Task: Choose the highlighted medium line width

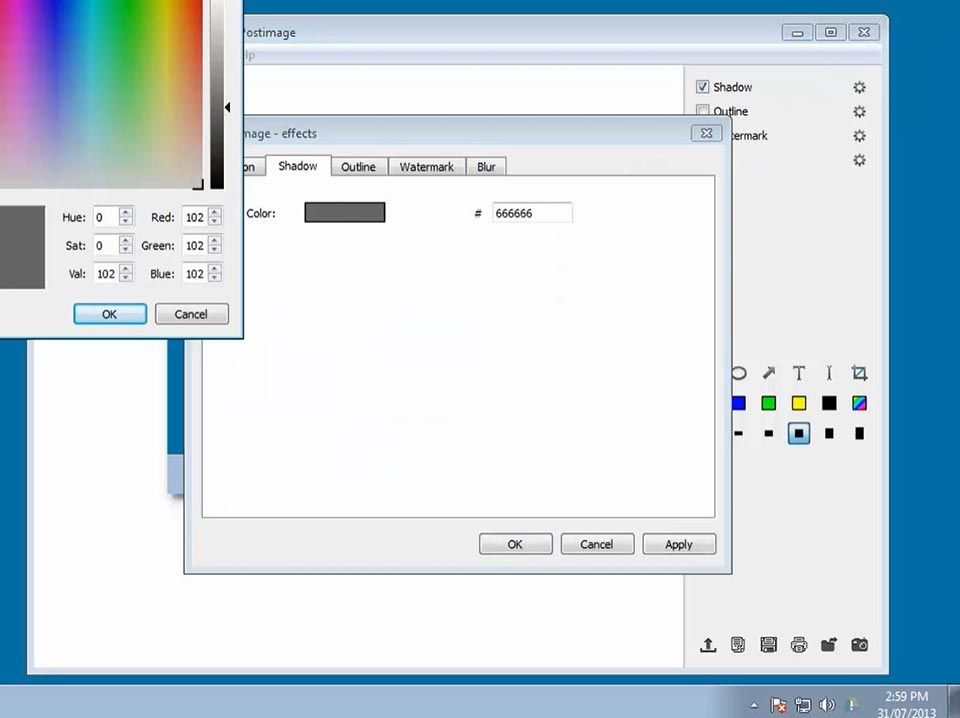Action: click(798, 433)
